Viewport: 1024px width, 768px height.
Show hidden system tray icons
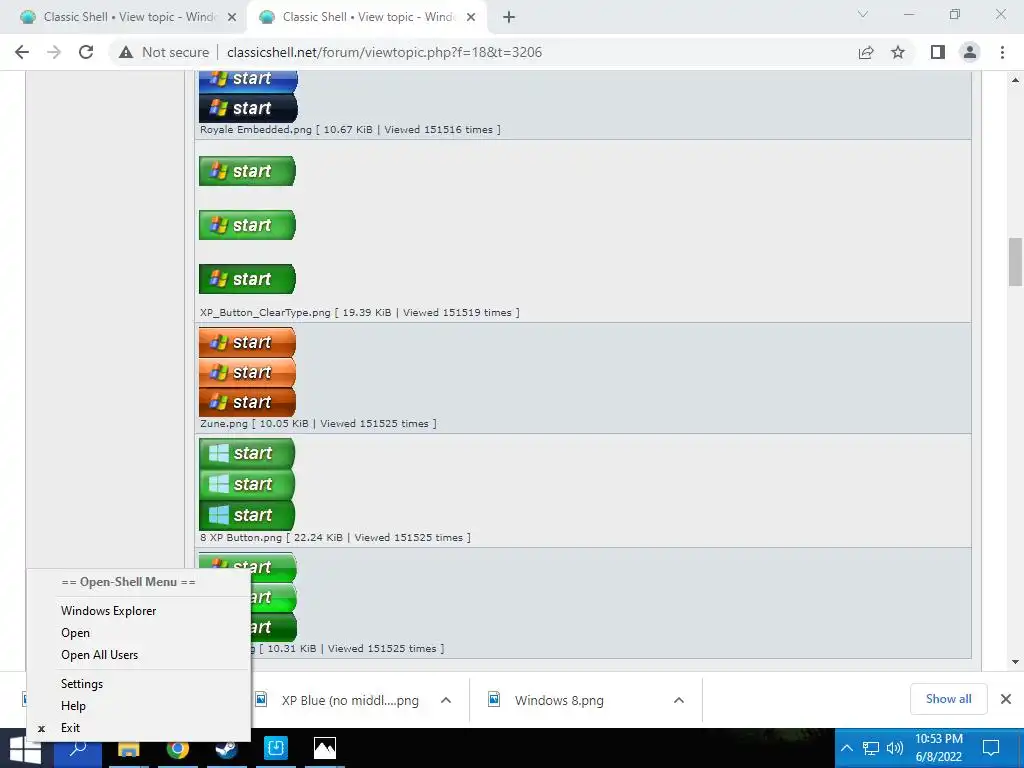tap(846, 748)
